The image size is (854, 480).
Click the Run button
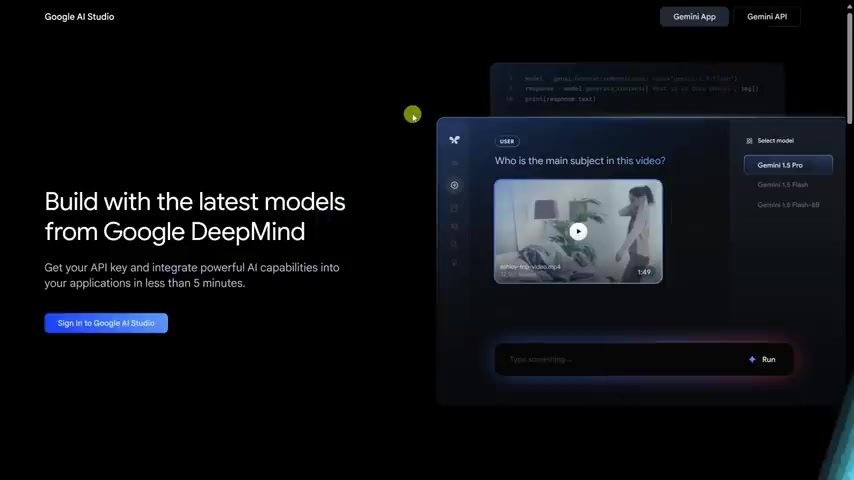[762, 360]
